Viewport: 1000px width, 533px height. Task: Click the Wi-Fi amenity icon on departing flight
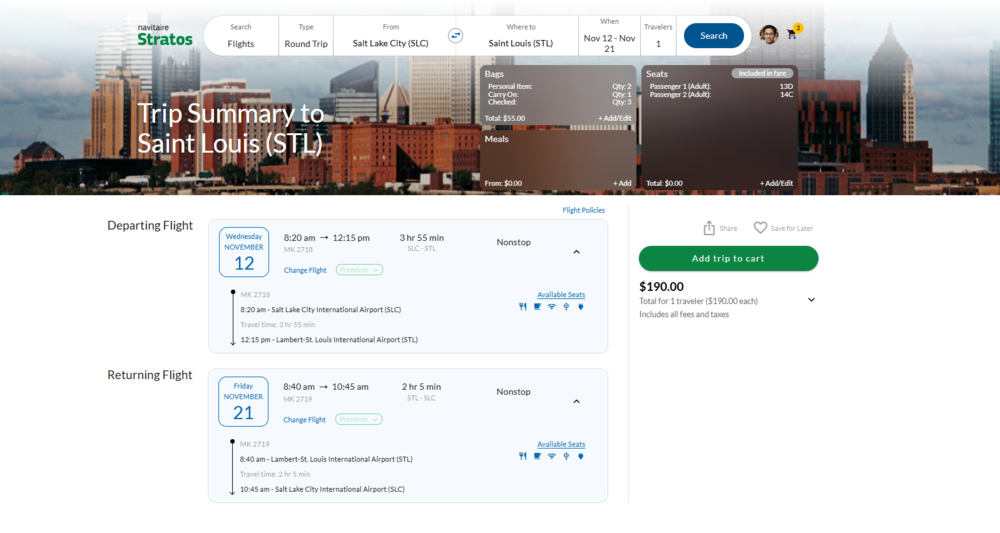tap(551, 307)
